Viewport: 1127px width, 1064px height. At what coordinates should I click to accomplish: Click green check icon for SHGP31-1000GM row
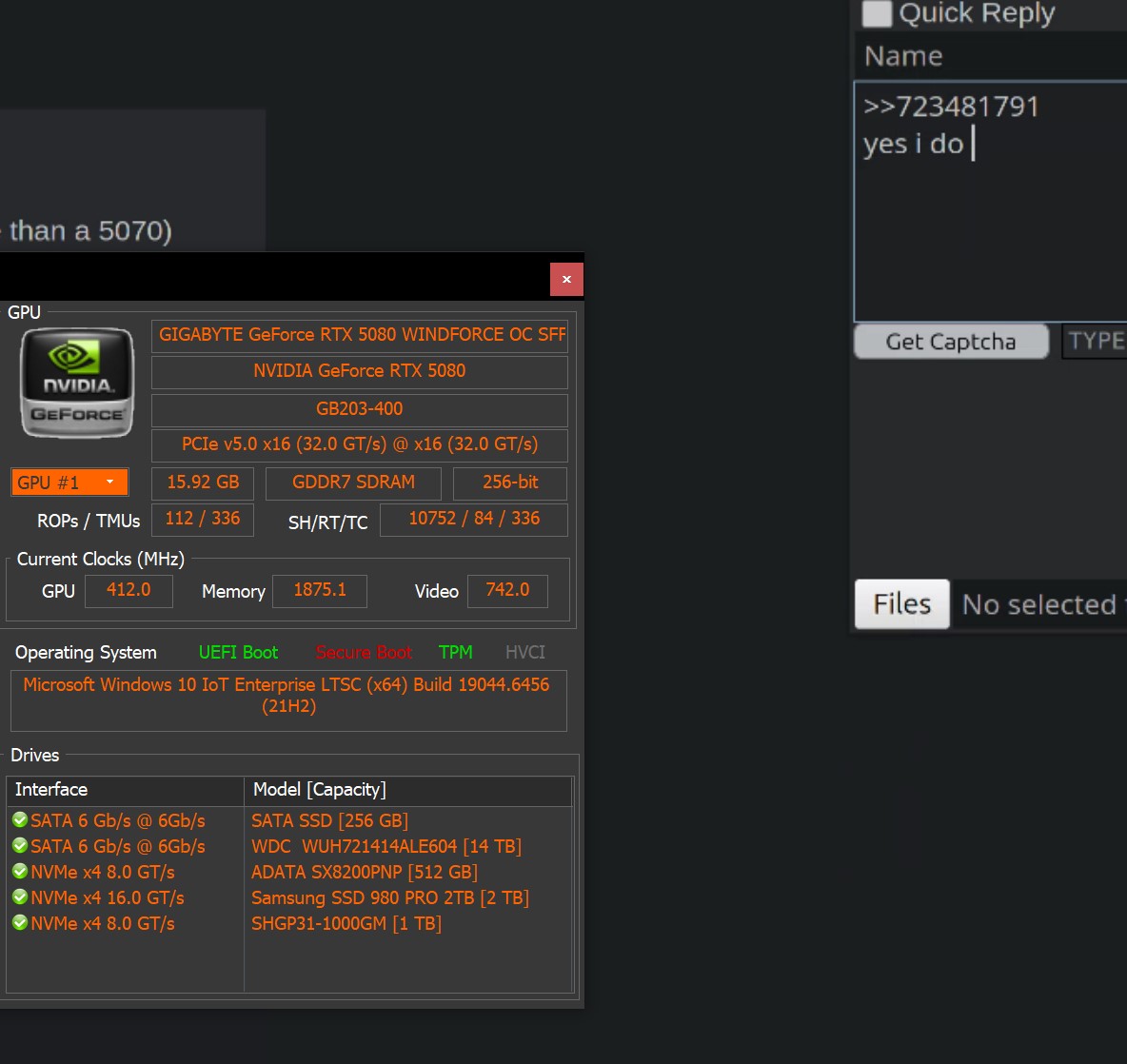click(20, 923)
